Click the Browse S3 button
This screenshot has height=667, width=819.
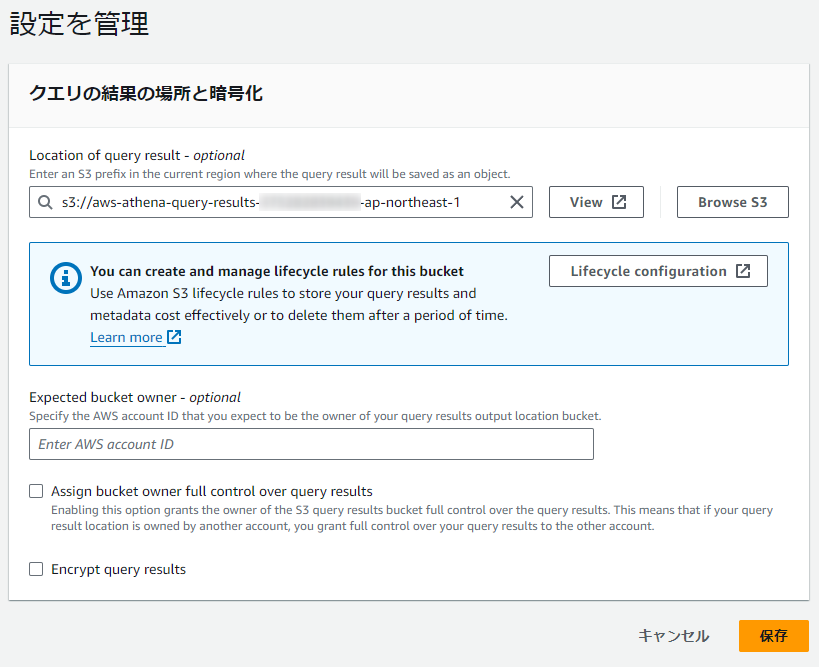point(732,201)
